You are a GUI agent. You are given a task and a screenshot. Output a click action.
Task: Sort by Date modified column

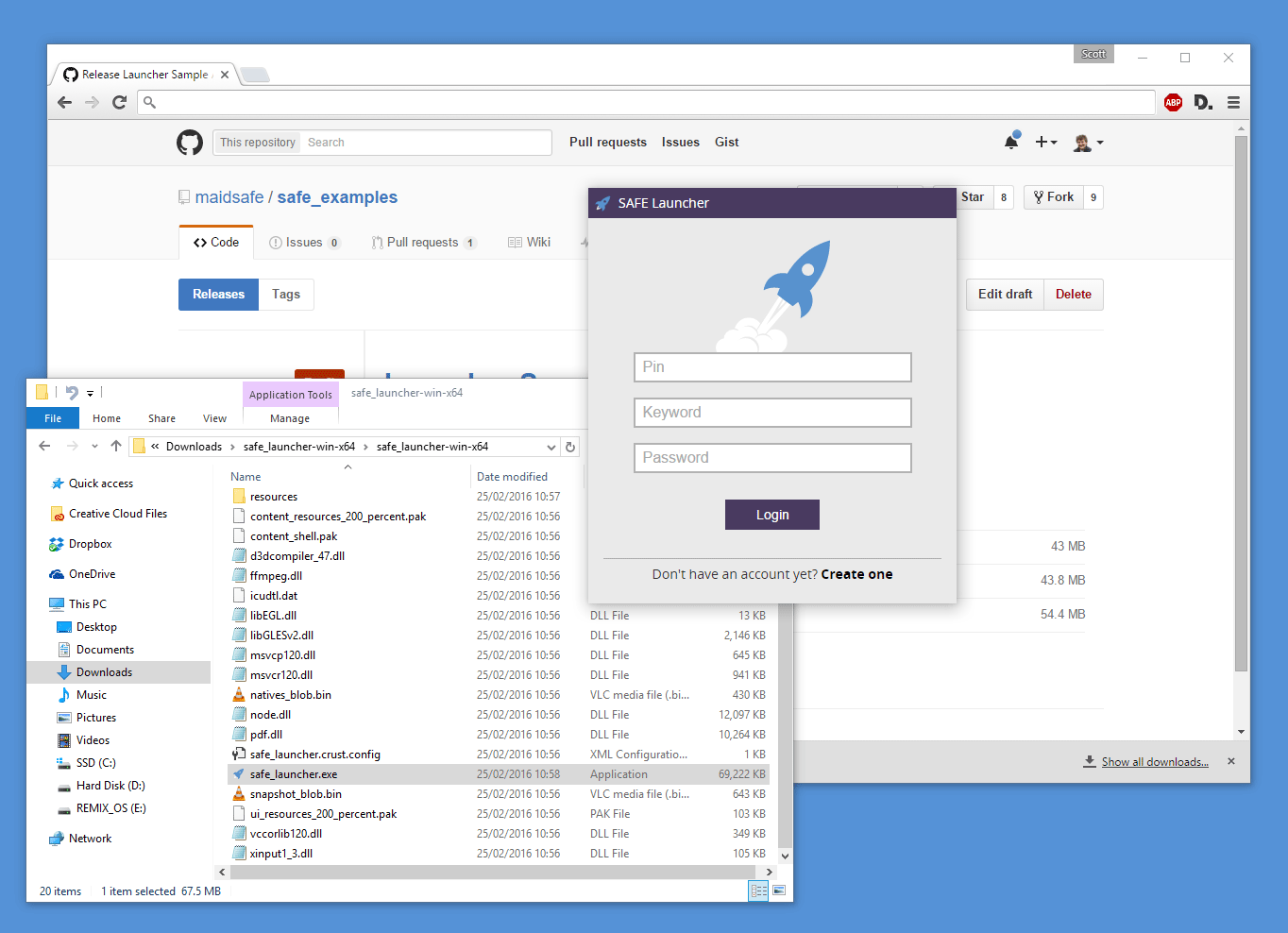click(x=512, y=477)
